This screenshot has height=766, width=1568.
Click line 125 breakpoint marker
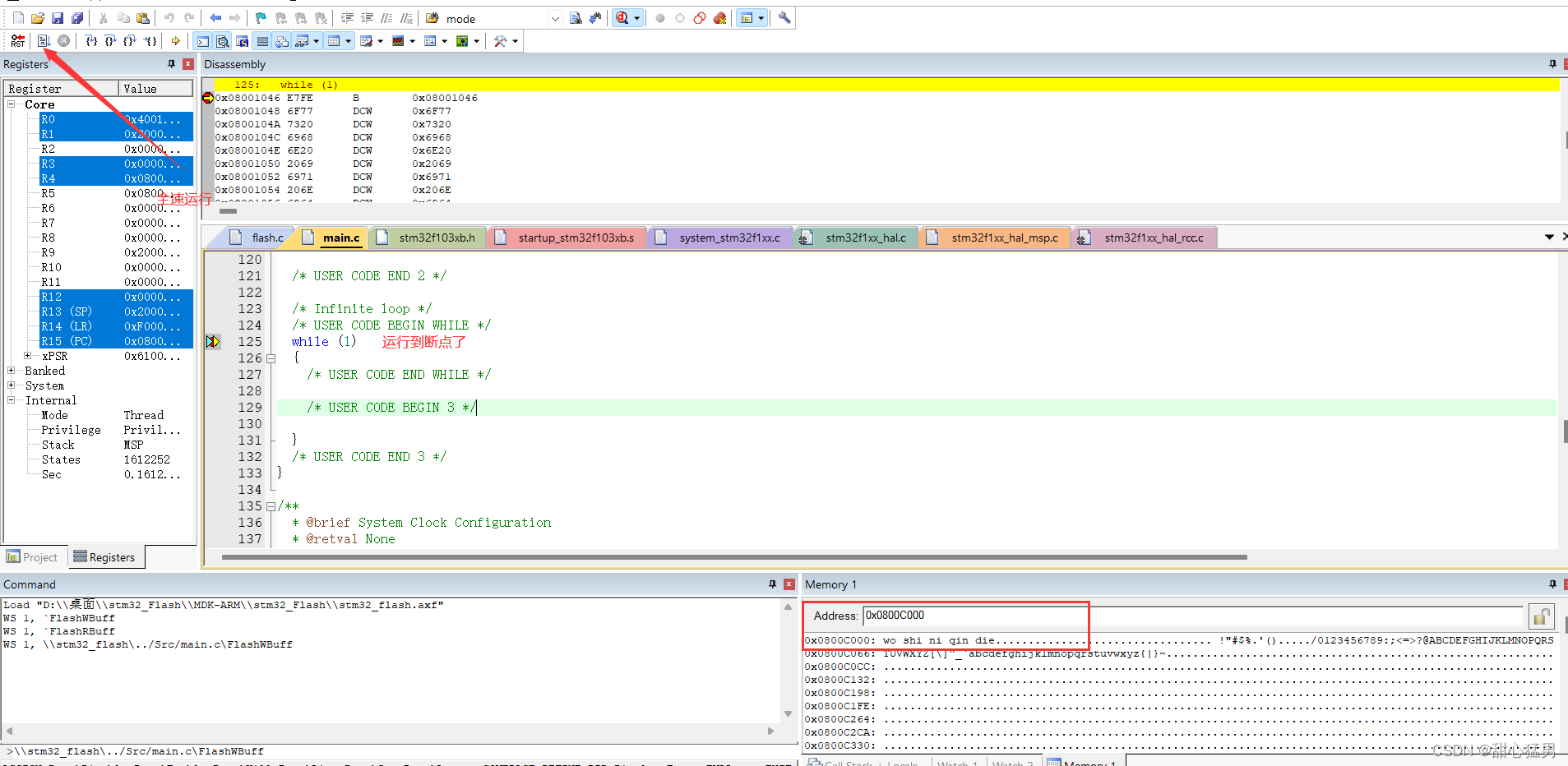tap(213, 342)
